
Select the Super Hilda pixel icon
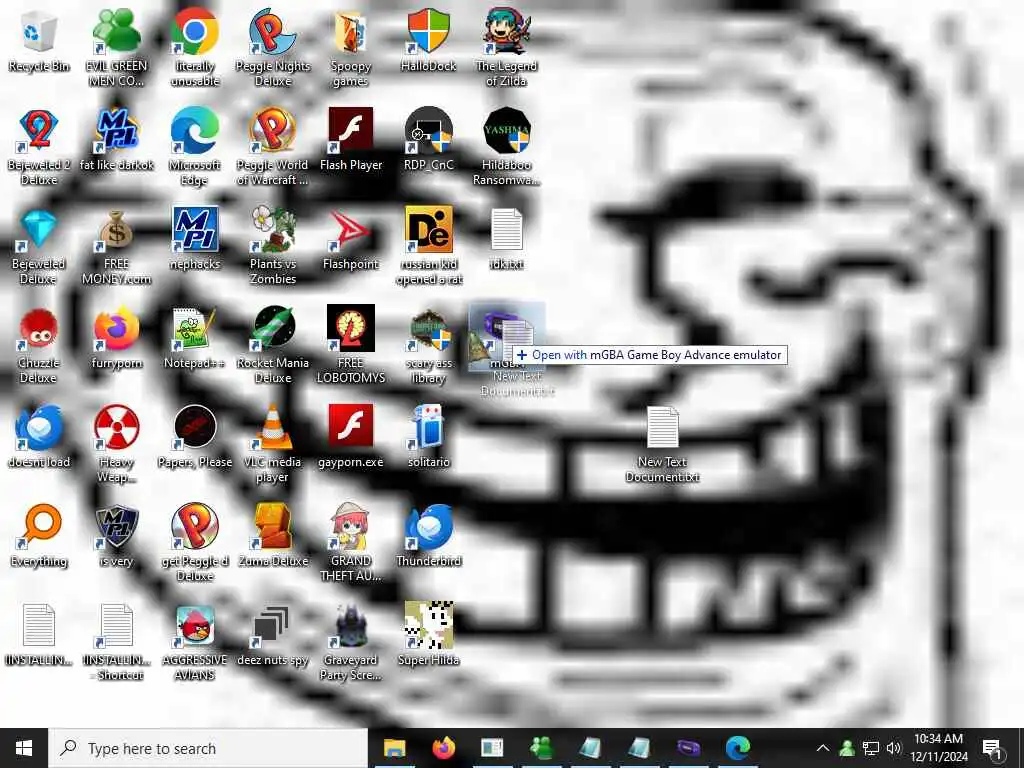coord(428,626)
